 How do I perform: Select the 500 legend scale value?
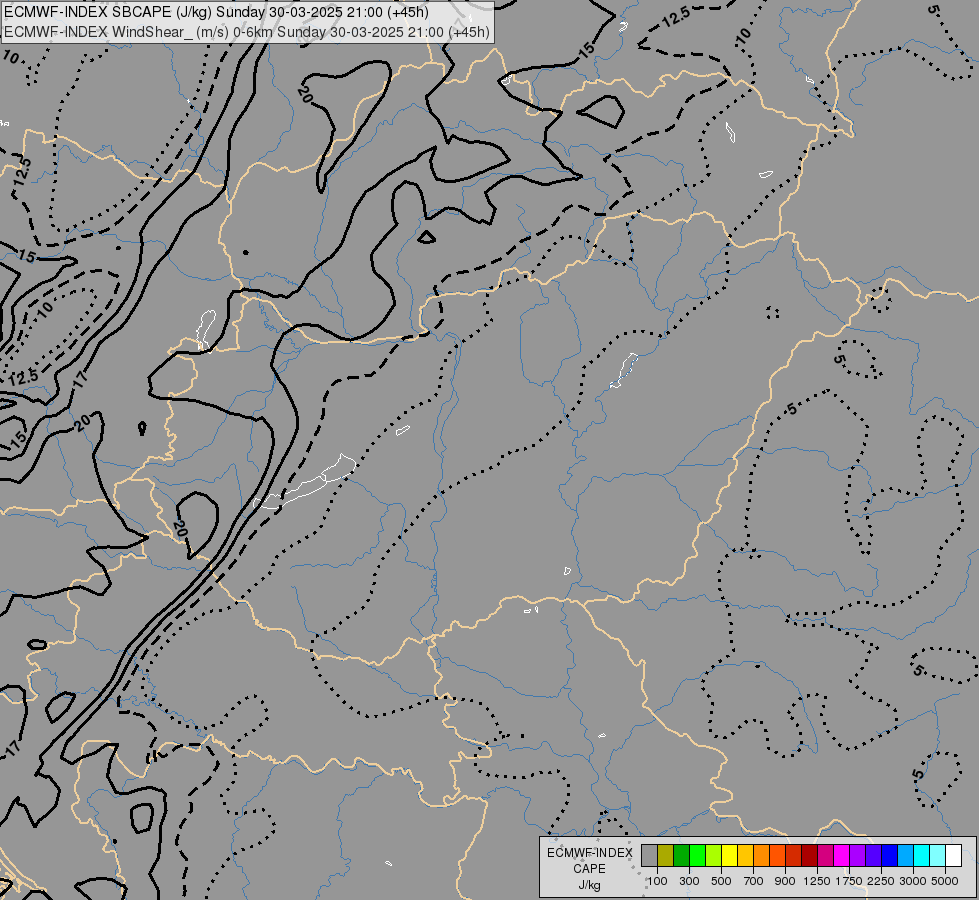click(x=721, y=881)
